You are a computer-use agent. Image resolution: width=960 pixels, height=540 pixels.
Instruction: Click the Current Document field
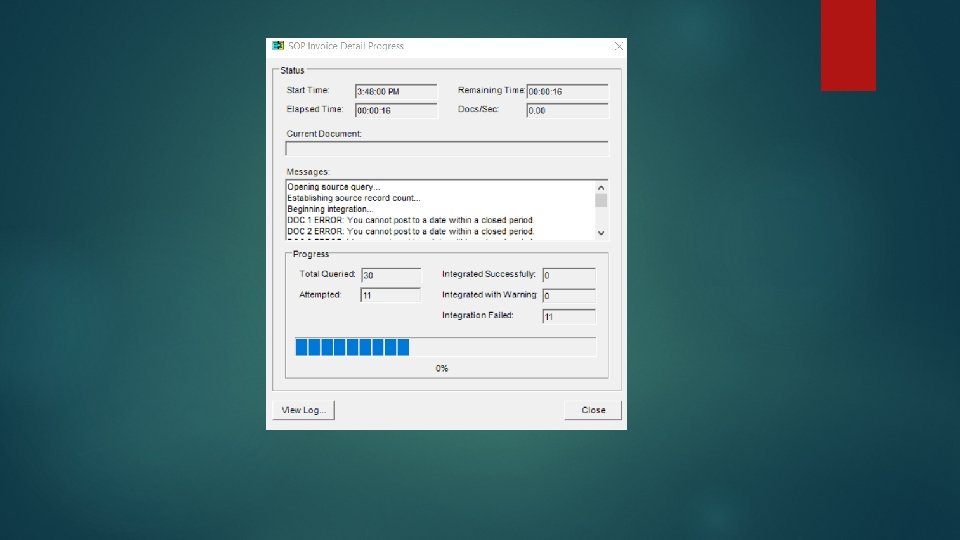(x=447, y=148)
